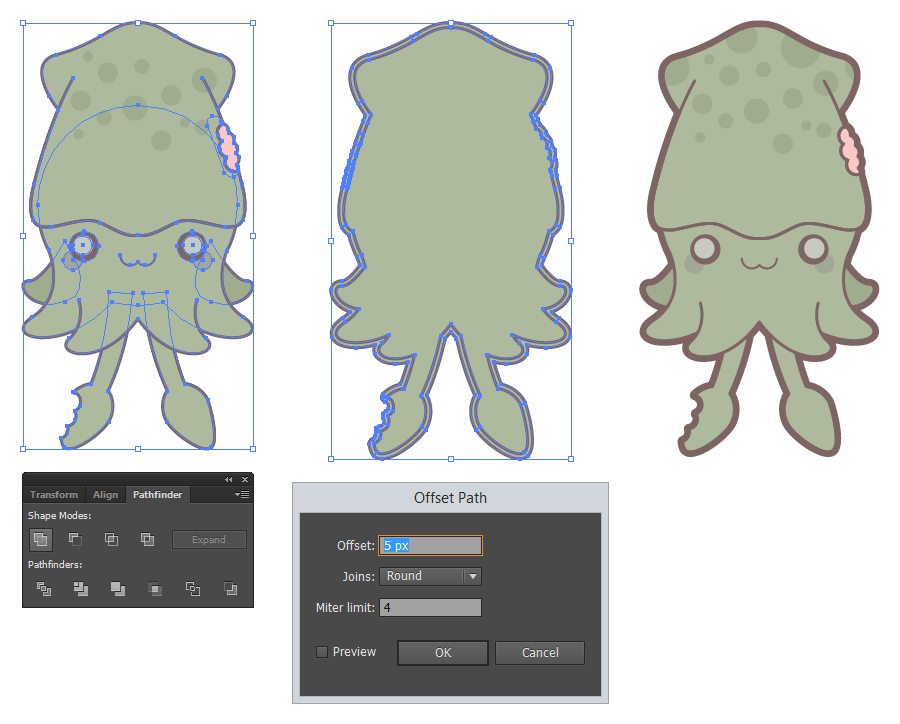Enable the Preview checkbox in Offset Path
The image size is (900, 724).
321,651
